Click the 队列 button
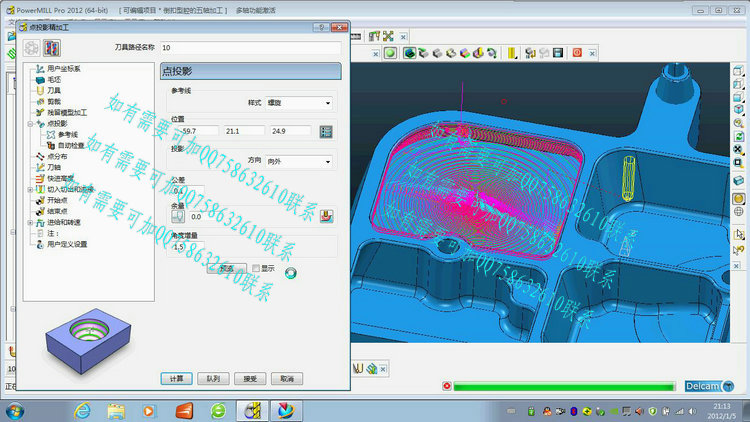 click(x=213, y=379)
